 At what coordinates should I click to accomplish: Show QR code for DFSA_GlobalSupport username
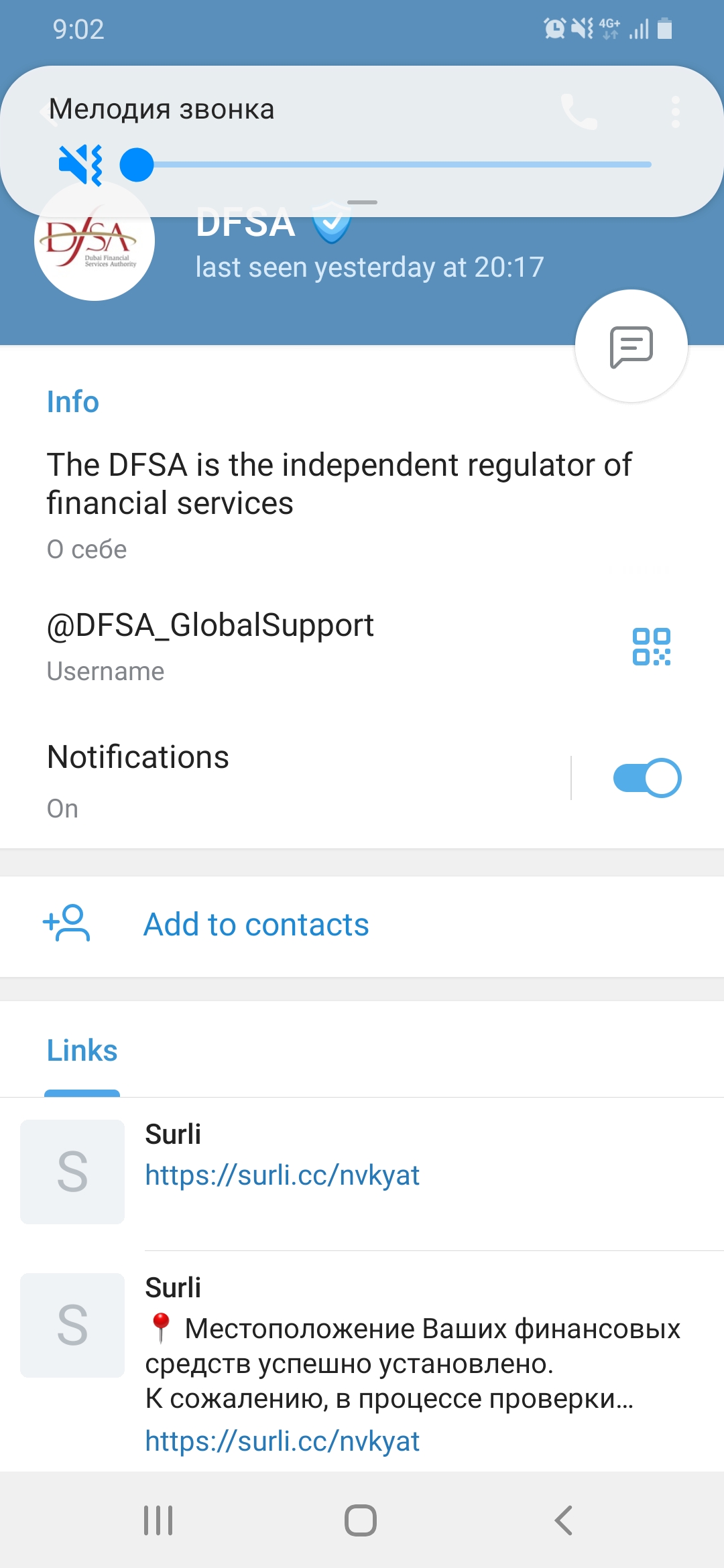click(x=651, y=647)
